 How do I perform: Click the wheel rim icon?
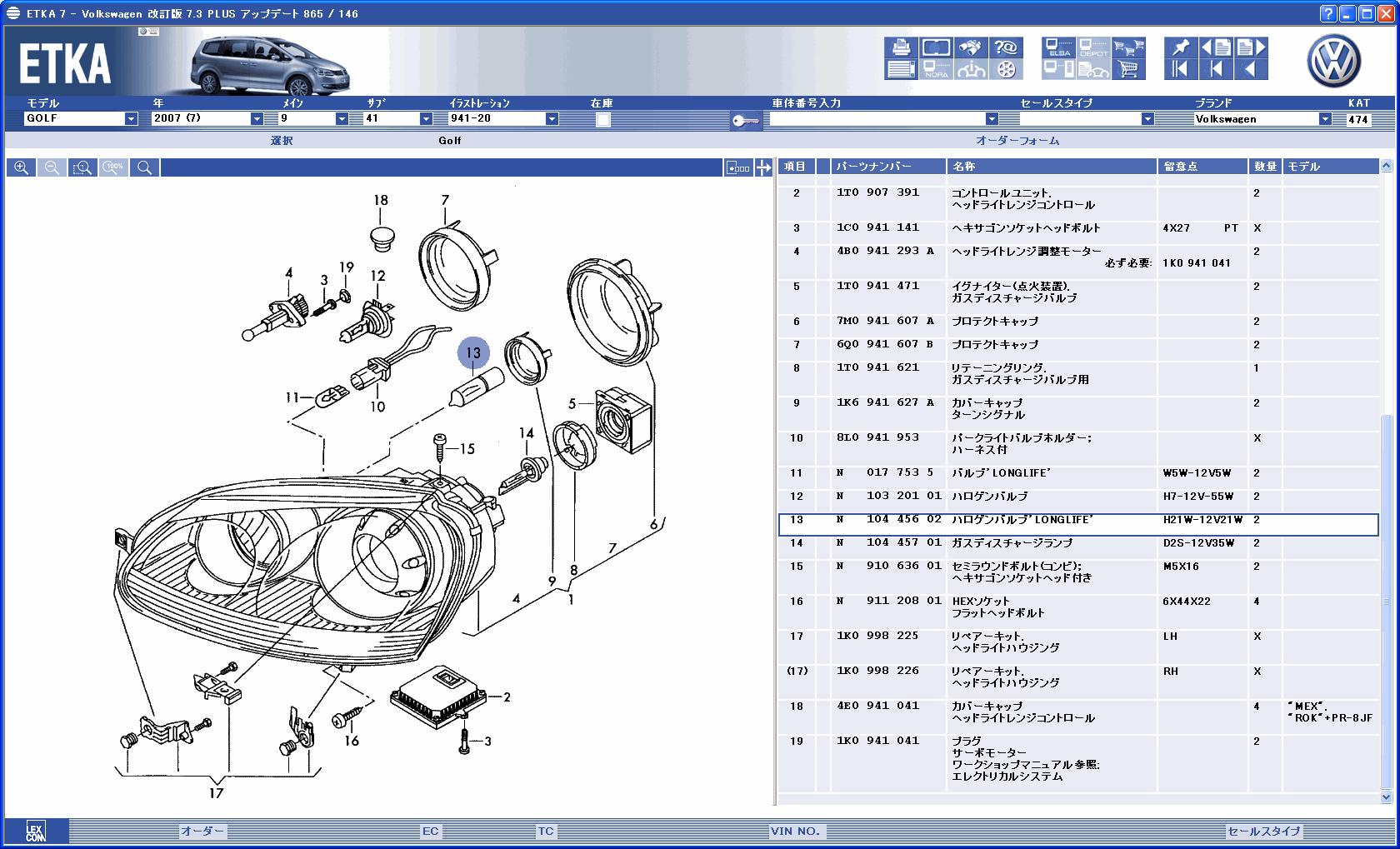pyautogui.click(x=1007, y=69)
